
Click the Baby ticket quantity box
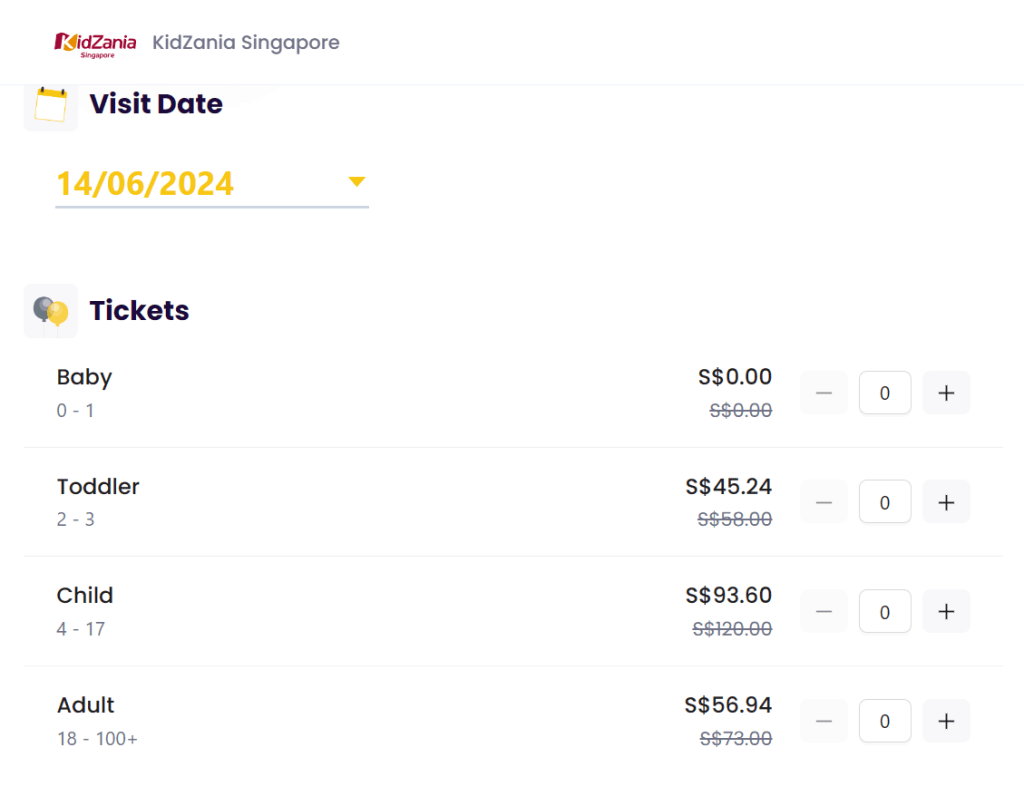(885, 393)
